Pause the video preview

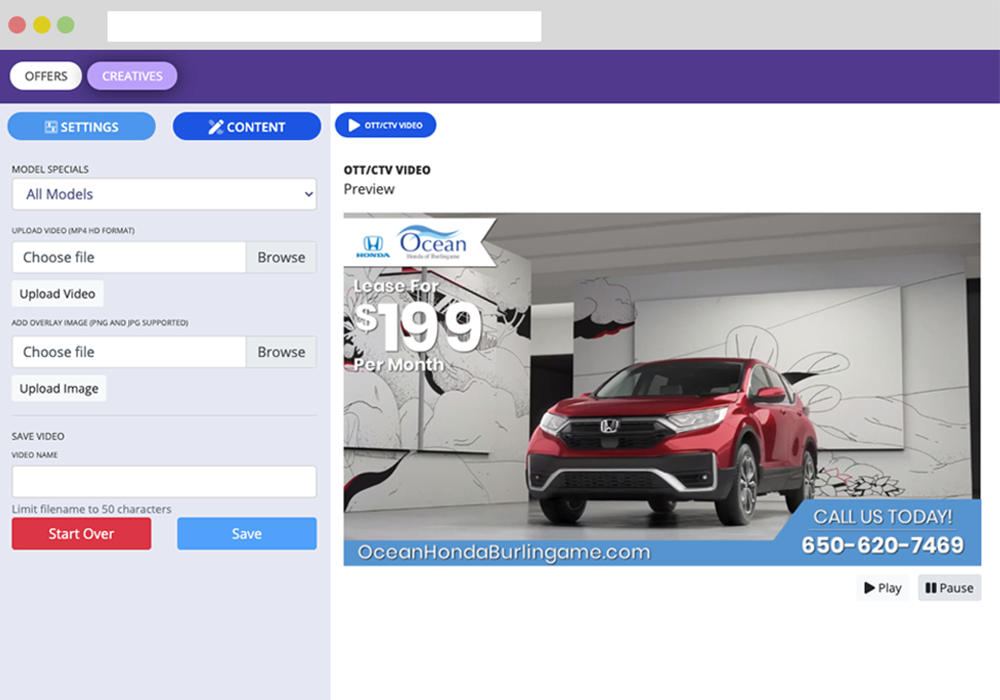tap(950, 588)
